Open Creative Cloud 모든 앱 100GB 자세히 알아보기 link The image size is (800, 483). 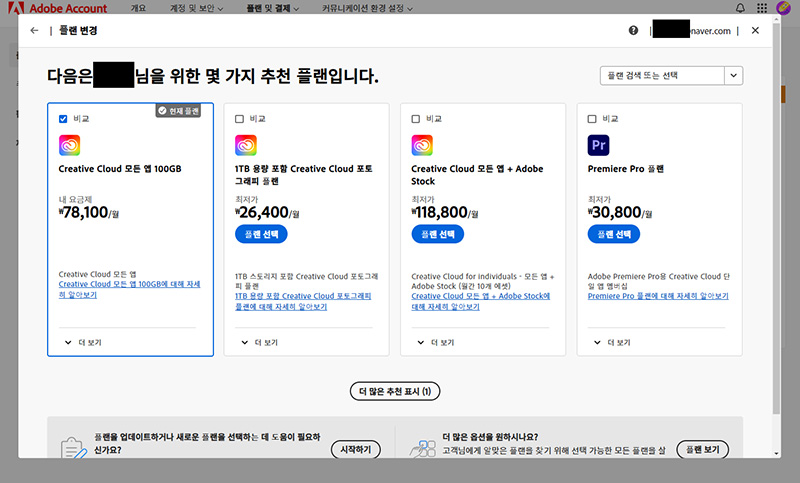(129, 289)
